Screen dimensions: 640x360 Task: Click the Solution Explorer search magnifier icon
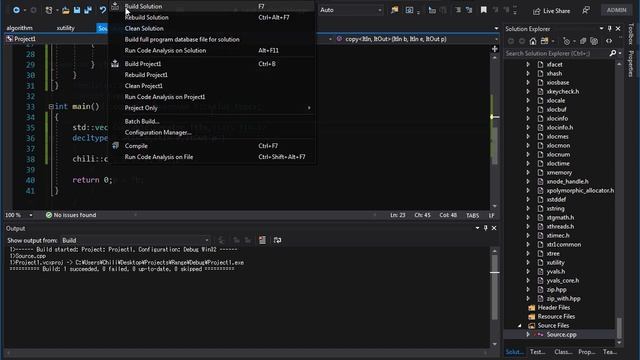point(613,53)
